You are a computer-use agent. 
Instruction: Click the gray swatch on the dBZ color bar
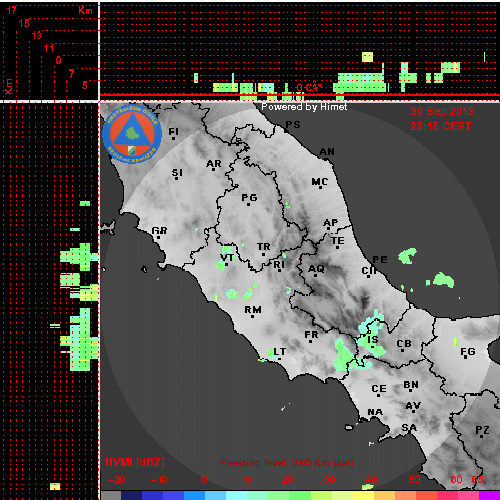coord(111,496)
